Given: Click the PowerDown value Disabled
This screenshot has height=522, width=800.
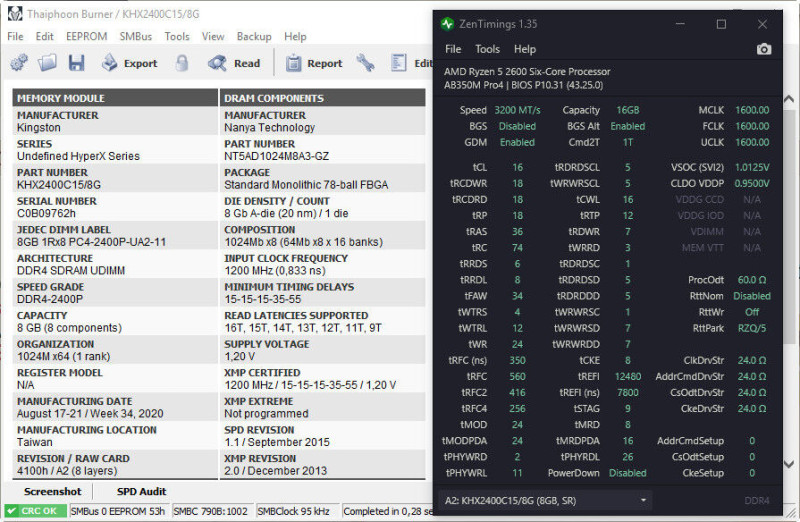Looking at the screenshot, I should tap(628, 473).
